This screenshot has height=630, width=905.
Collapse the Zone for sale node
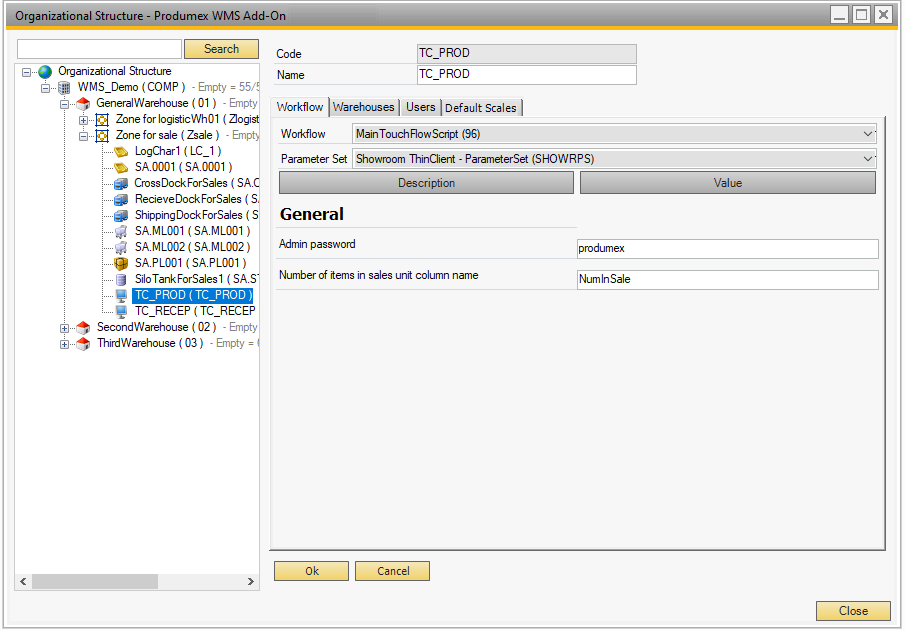pyautogui.click(x=83, y=135)
